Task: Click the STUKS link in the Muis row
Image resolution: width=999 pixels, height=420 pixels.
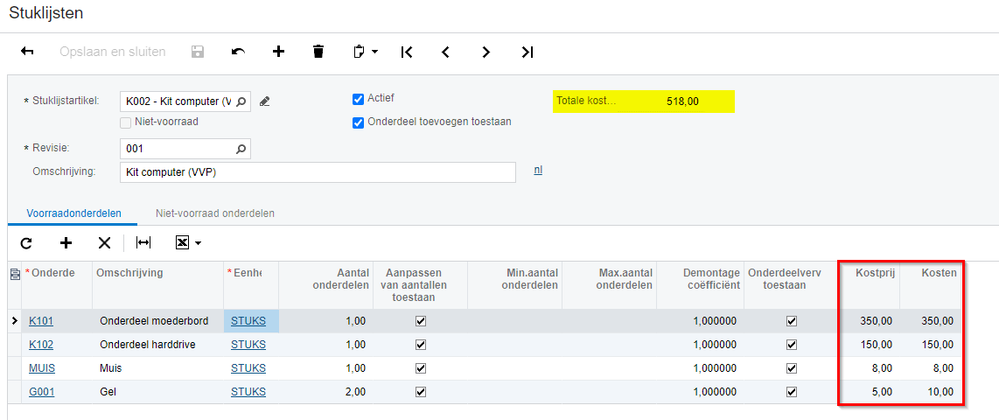Action: coord(248,369)
